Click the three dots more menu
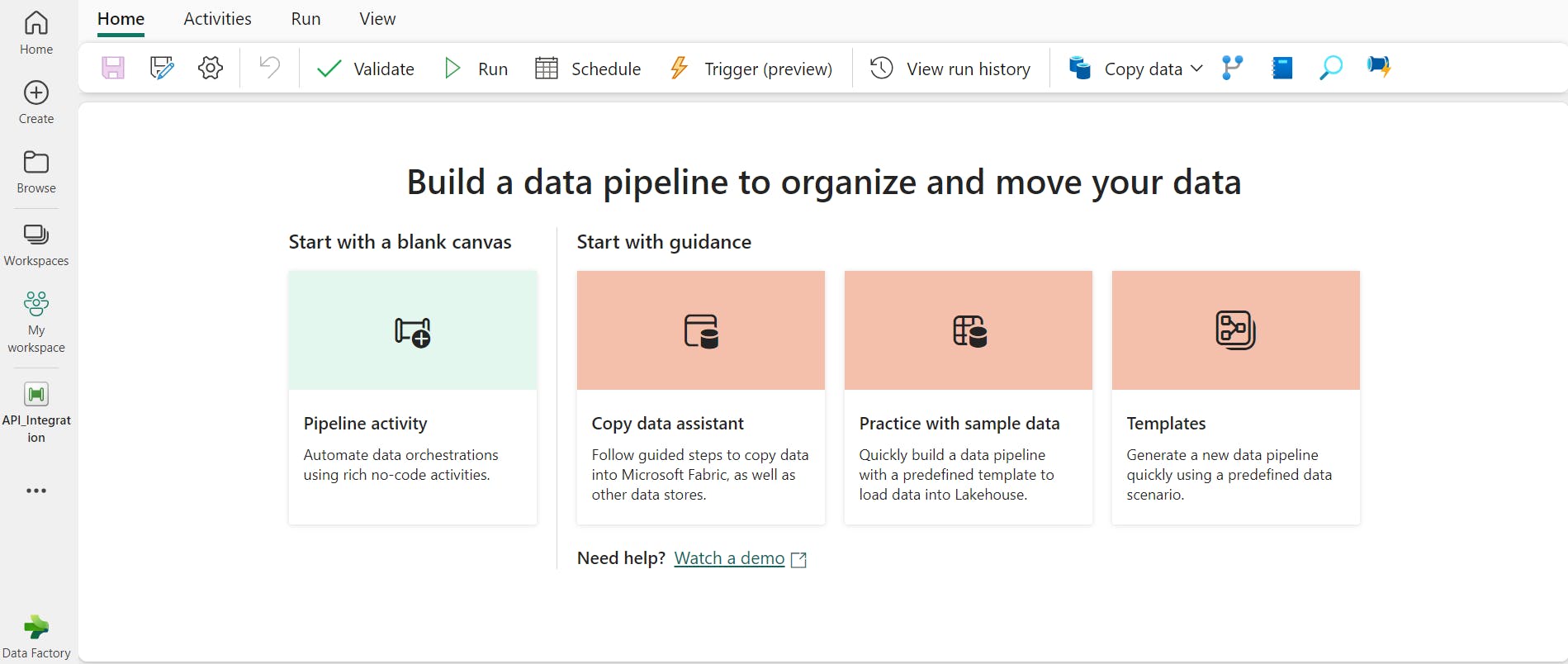 (x=36, y=491)
